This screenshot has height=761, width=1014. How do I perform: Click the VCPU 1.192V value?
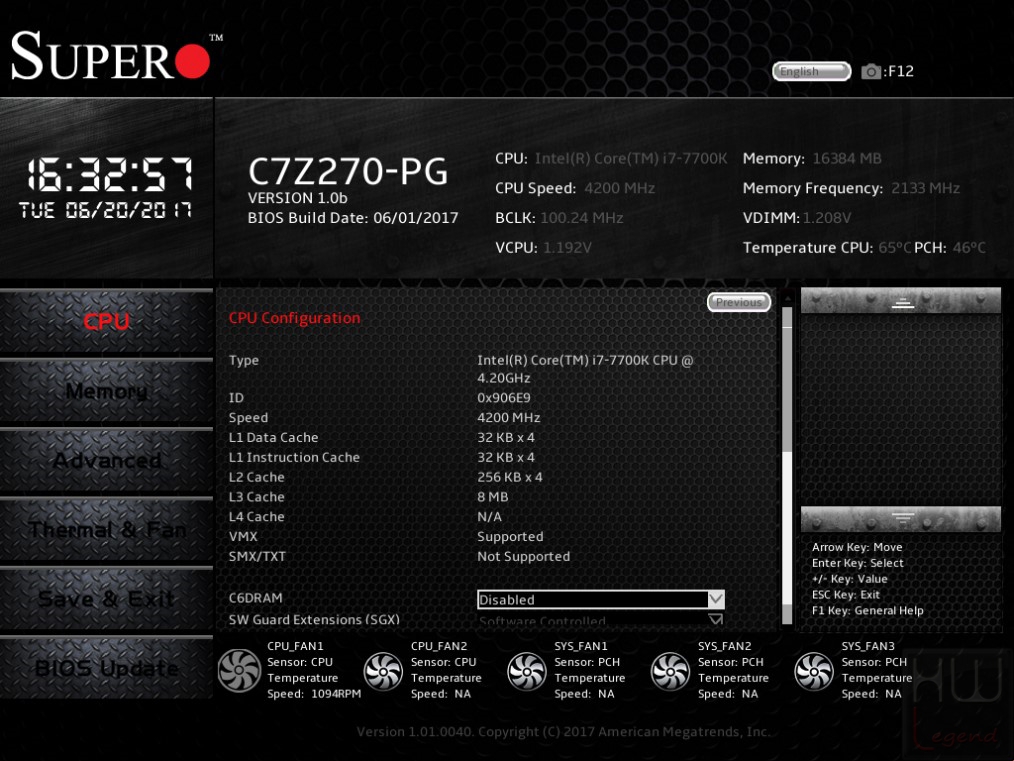pyautogui.click(x=567, y=248)
